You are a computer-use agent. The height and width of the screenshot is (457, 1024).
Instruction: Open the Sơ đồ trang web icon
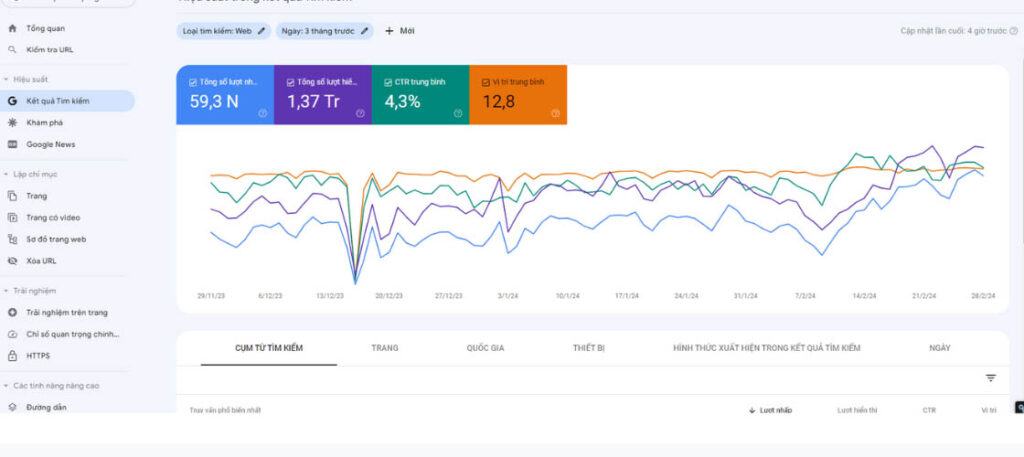coord(12,239)
